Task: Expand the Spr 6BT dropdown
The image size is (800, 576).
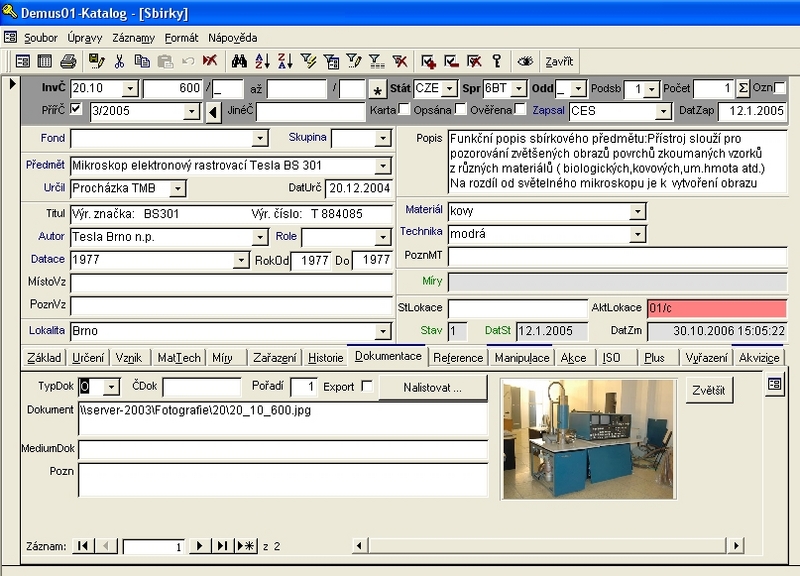Action: click(x=518, y=89)
